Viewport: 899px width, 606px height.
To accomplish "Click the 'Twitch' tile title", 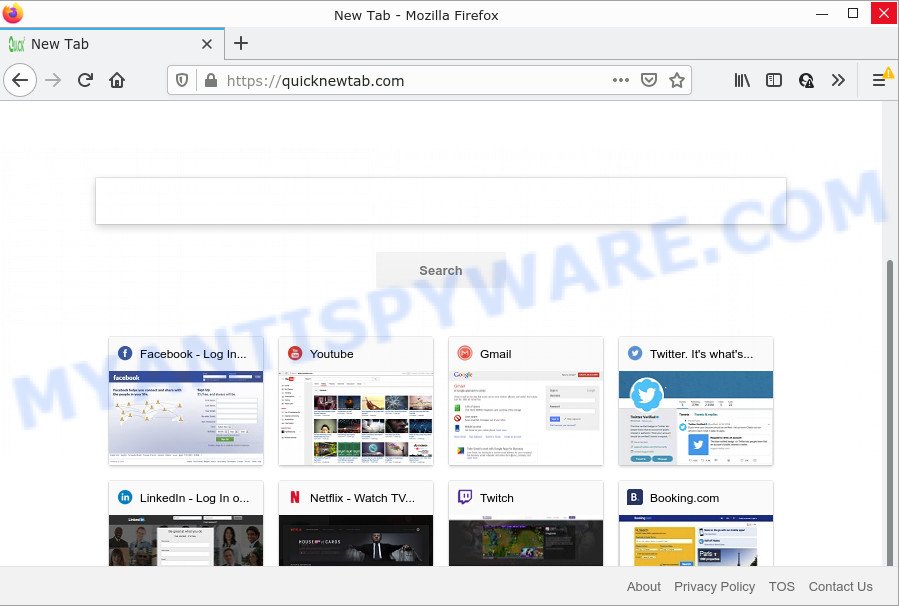I will (x=497, y=498).
